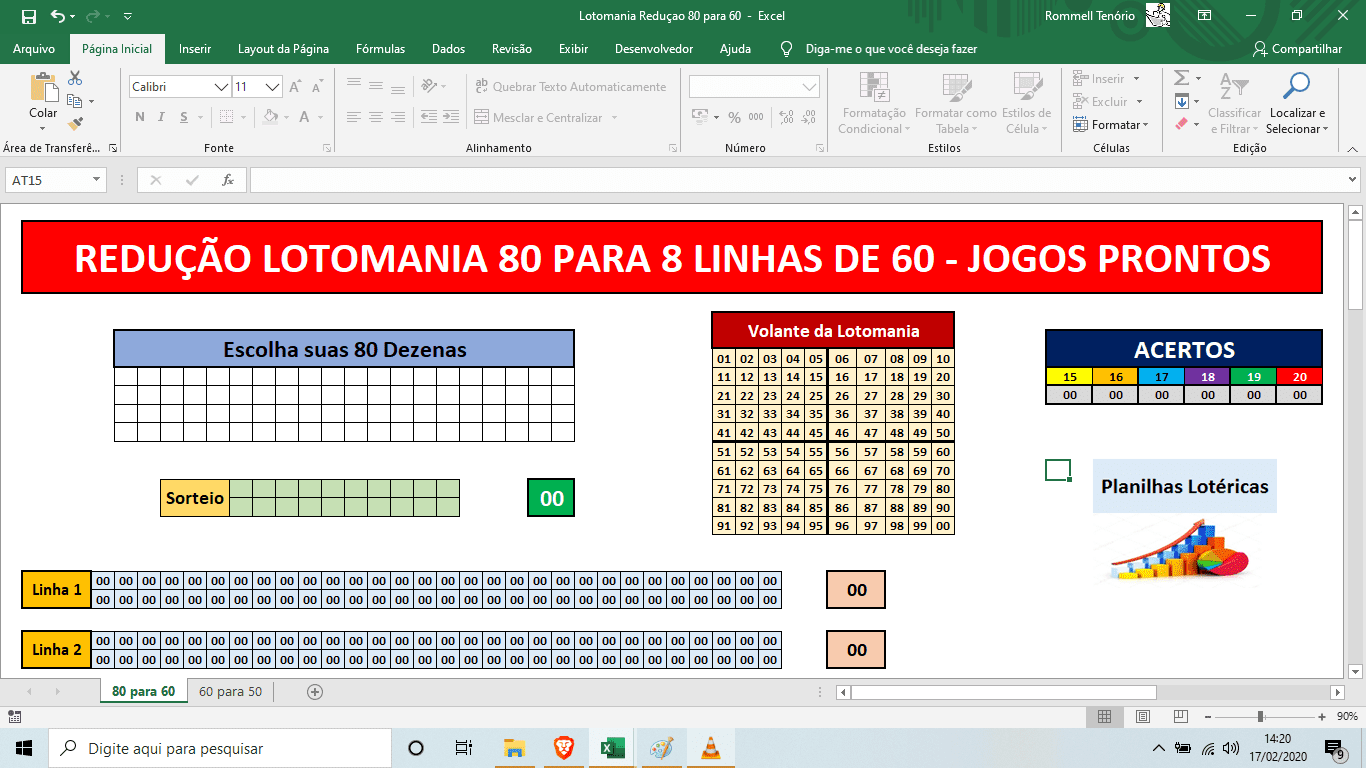Open the Arquivo menu
The image size is (1366, 768).
point(34,48)
